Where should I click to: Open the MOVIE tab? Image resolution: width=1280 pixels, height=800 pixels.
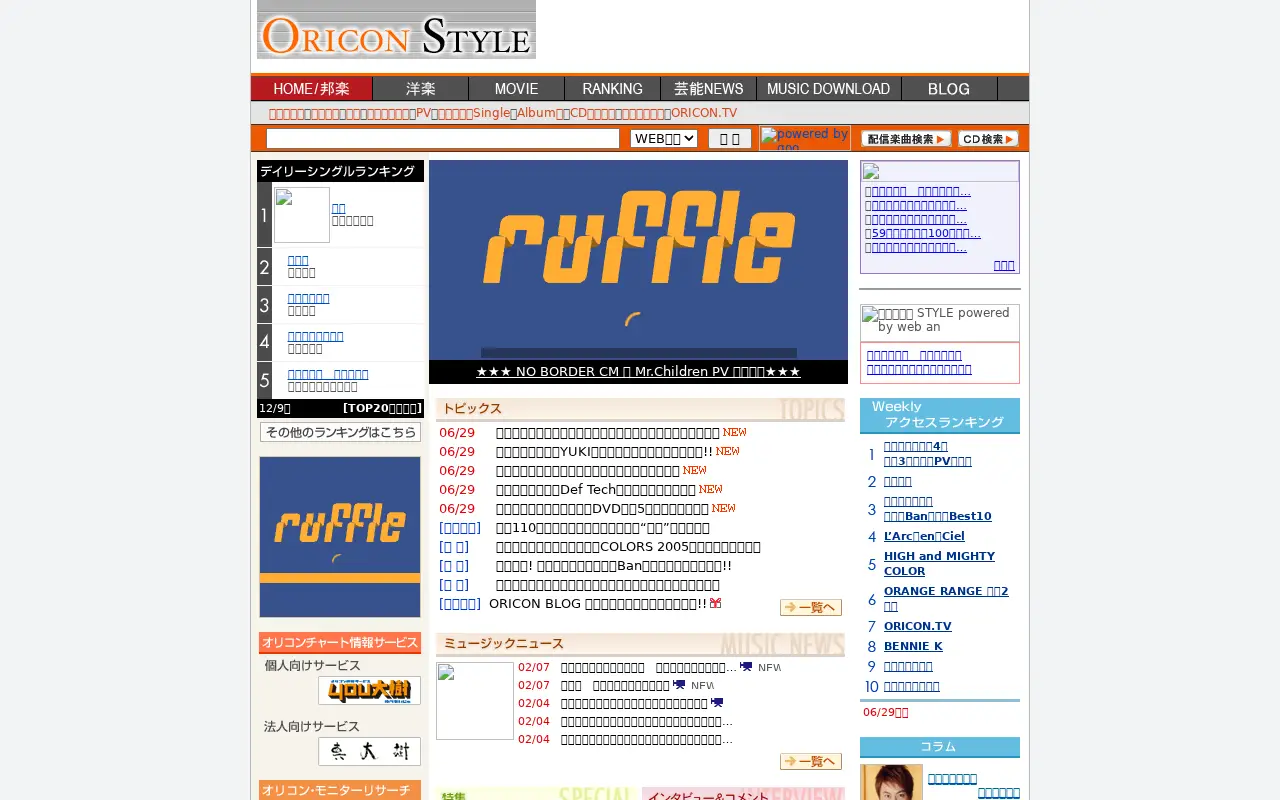516,89
